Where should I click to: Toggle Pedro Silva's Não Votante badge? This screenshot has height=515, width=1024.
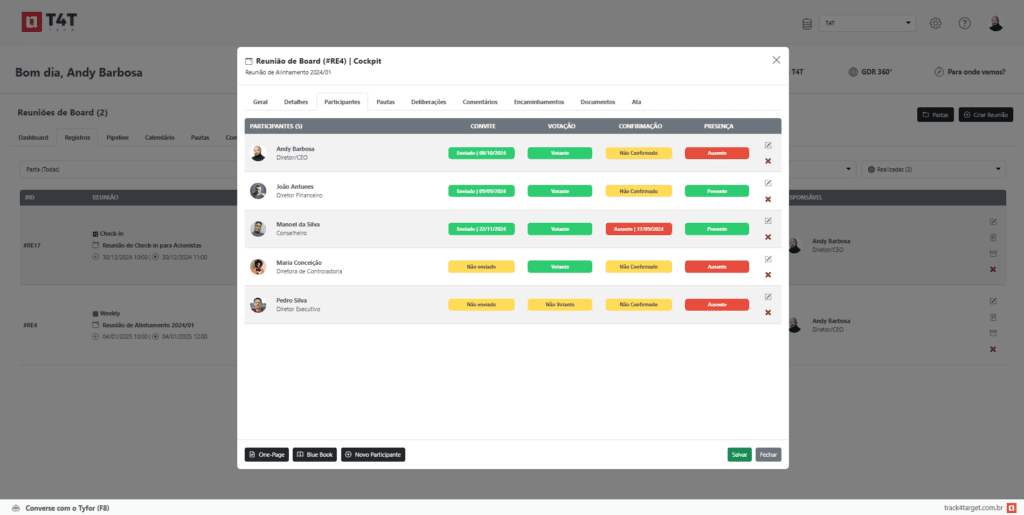(559, 304)
